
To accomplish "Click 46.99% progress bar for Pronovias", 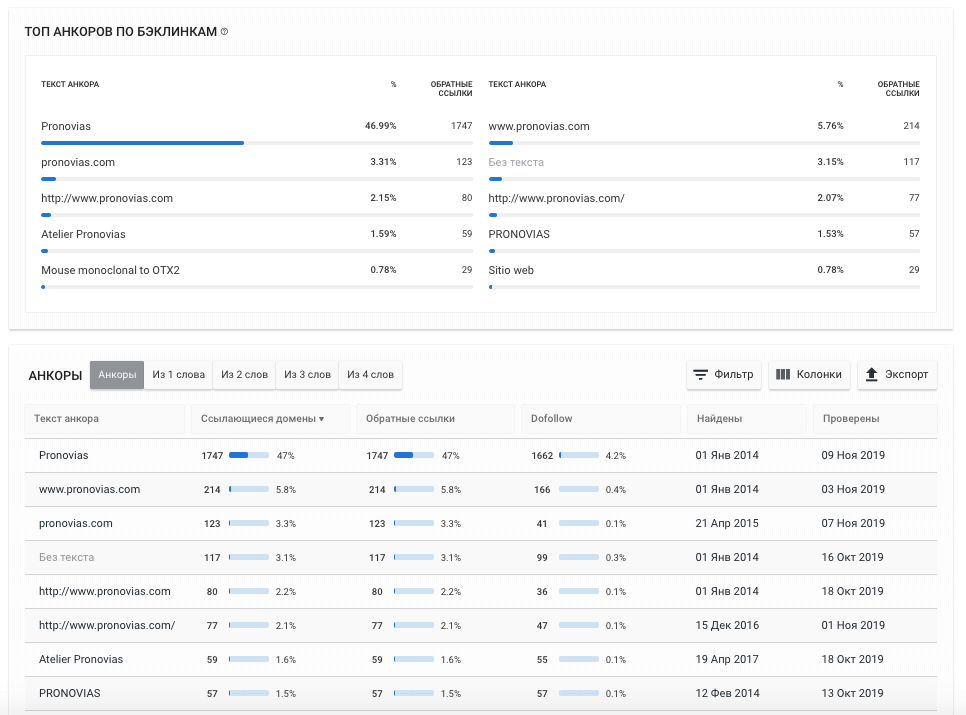I will point(257,143).
